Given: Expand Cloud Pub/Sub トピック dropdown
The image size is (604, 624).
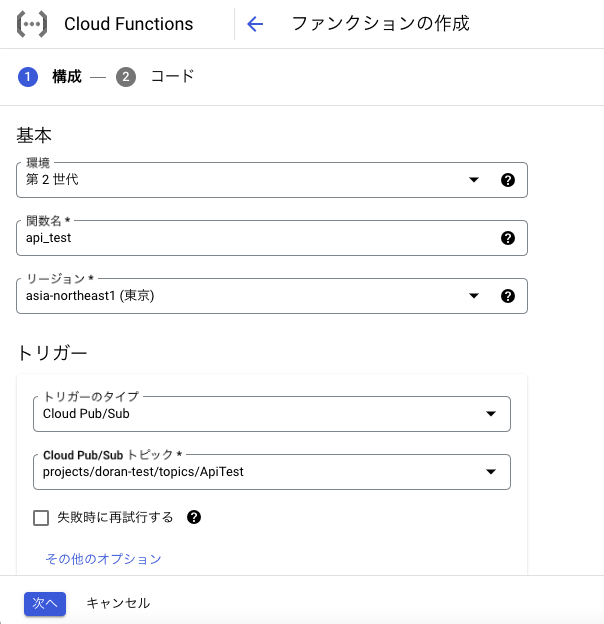Looking at the screenshot, I should point(272,472).
